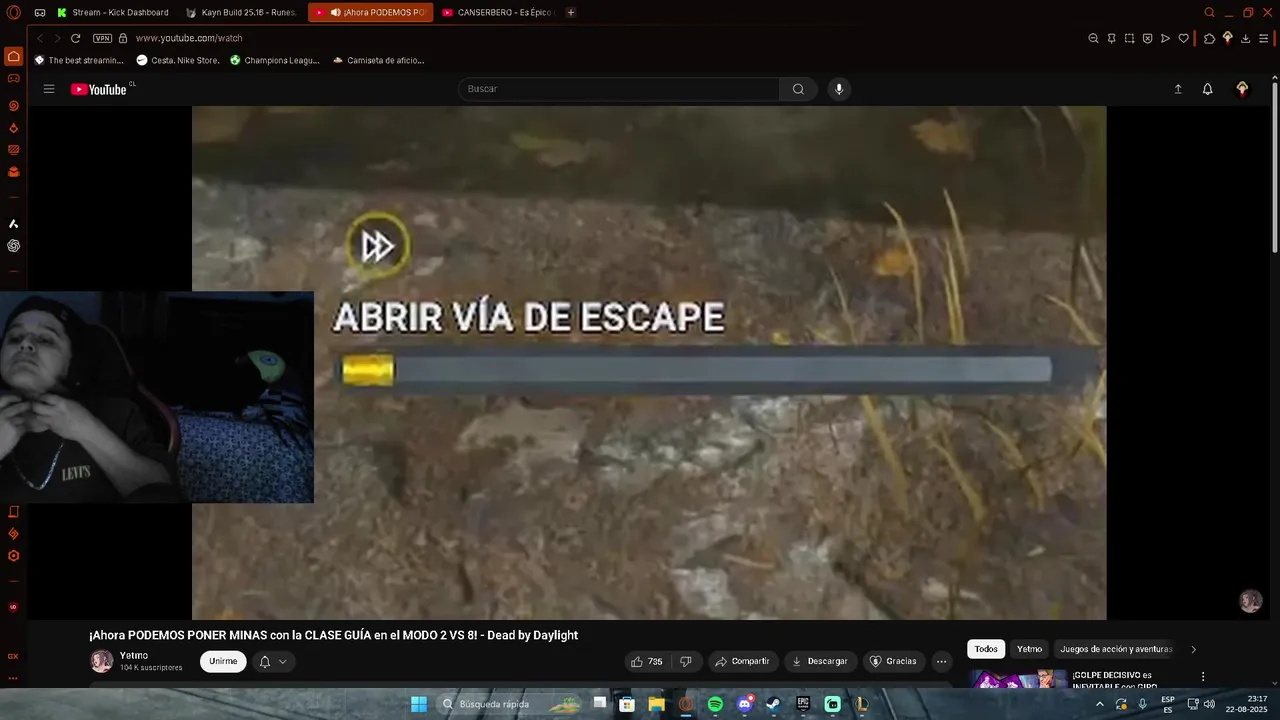Open the extensions puzzle icon
1280x720 pixels.
click(1209, 38)
